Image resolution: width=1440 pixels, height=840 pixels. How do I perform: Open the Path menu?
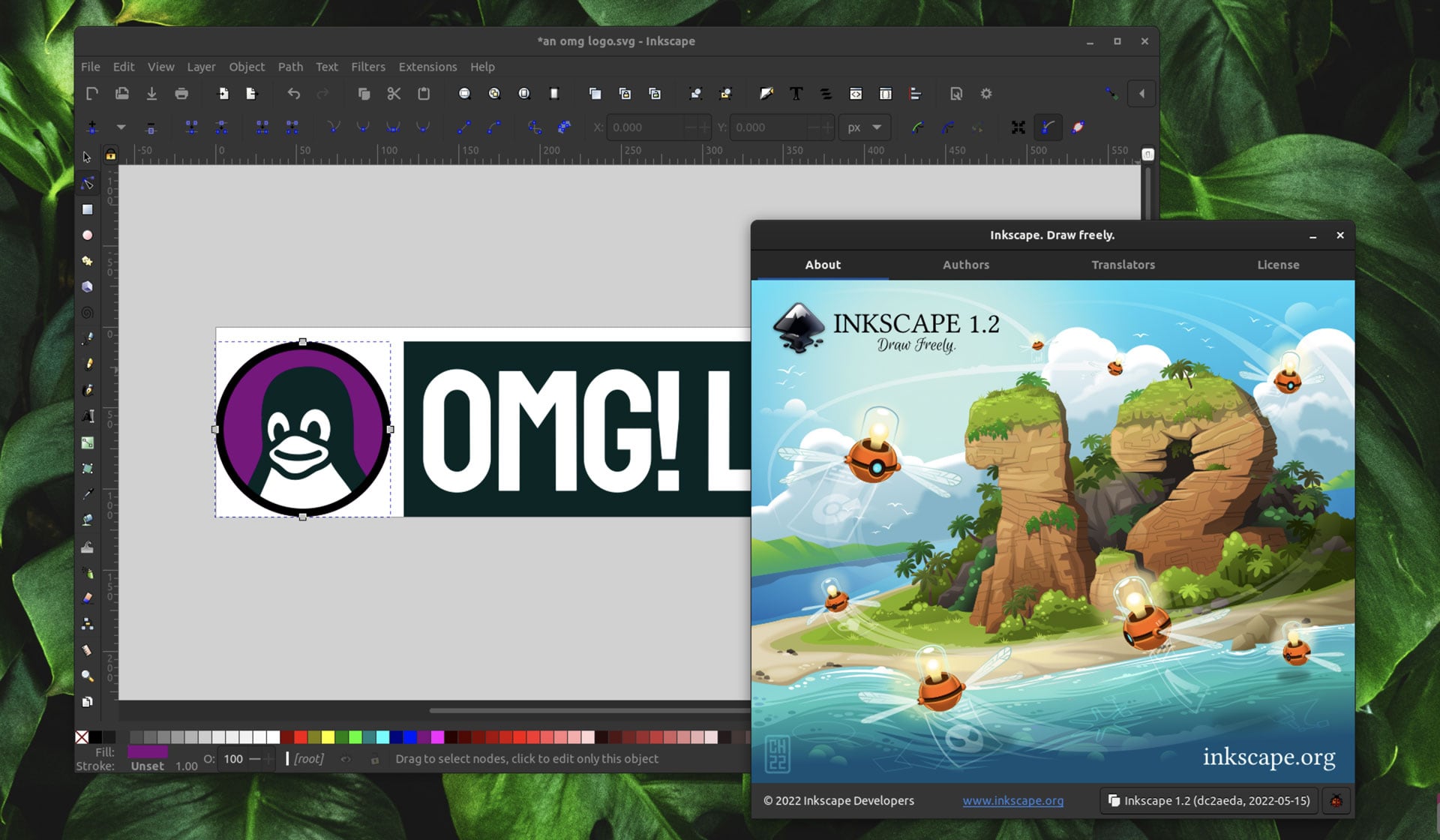coord(290,67)
